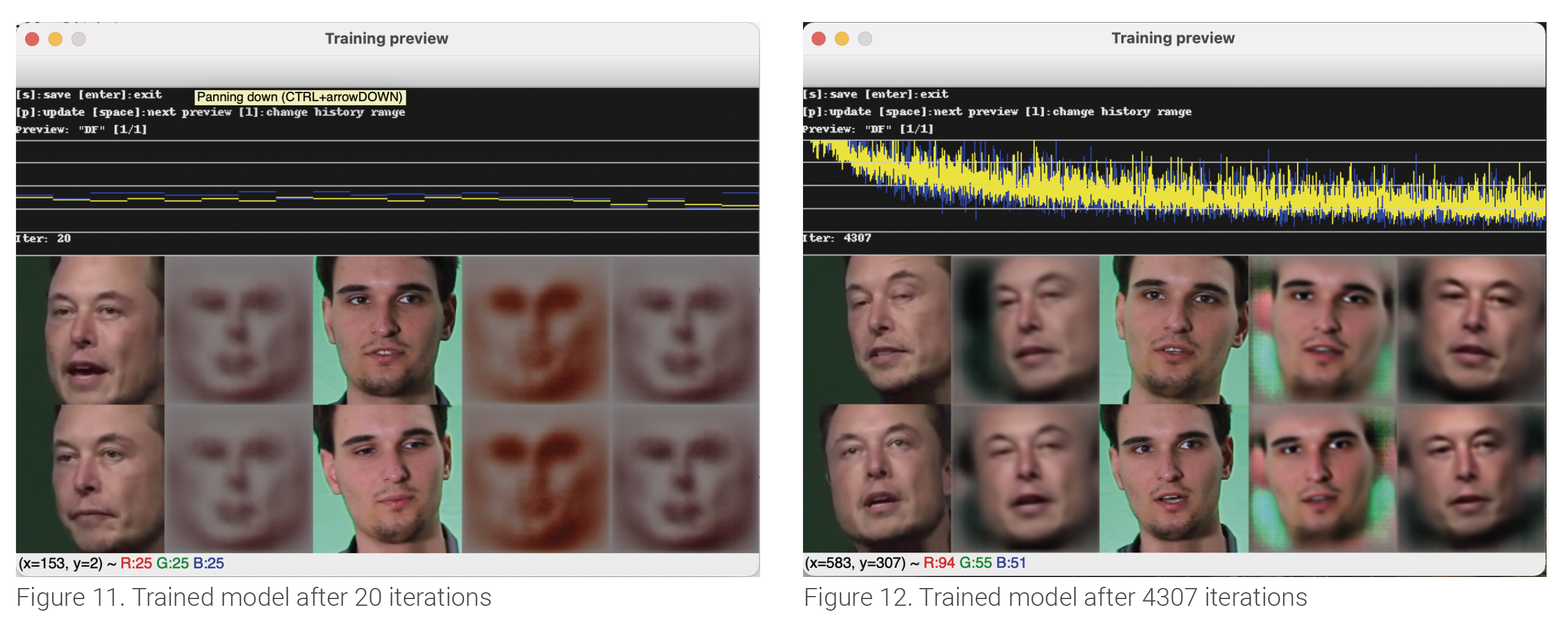Select bottom-row last-column gray blurry face, left window
Viewport: 1568px width, 626px height.
[685, 478]
